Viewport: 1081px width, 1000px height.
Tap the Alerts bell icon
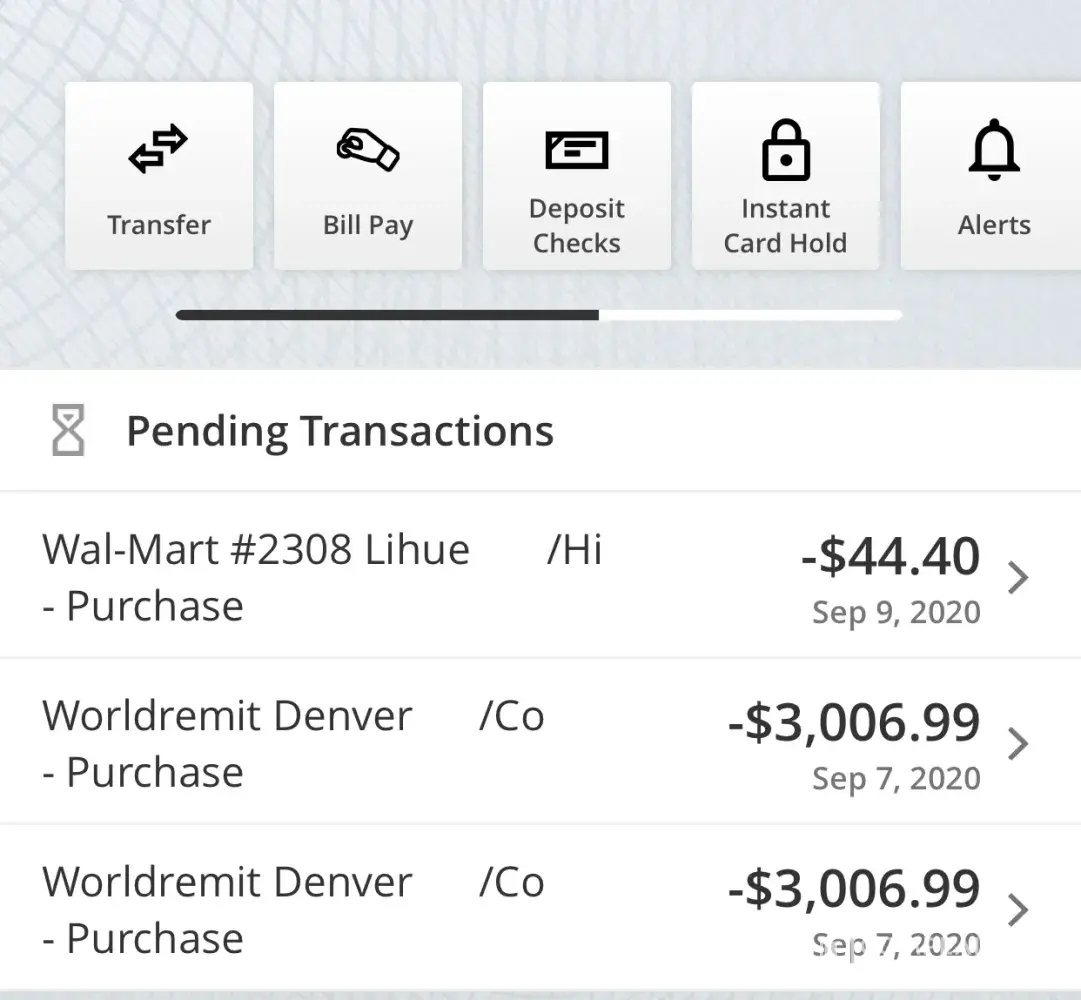point(994,151)
